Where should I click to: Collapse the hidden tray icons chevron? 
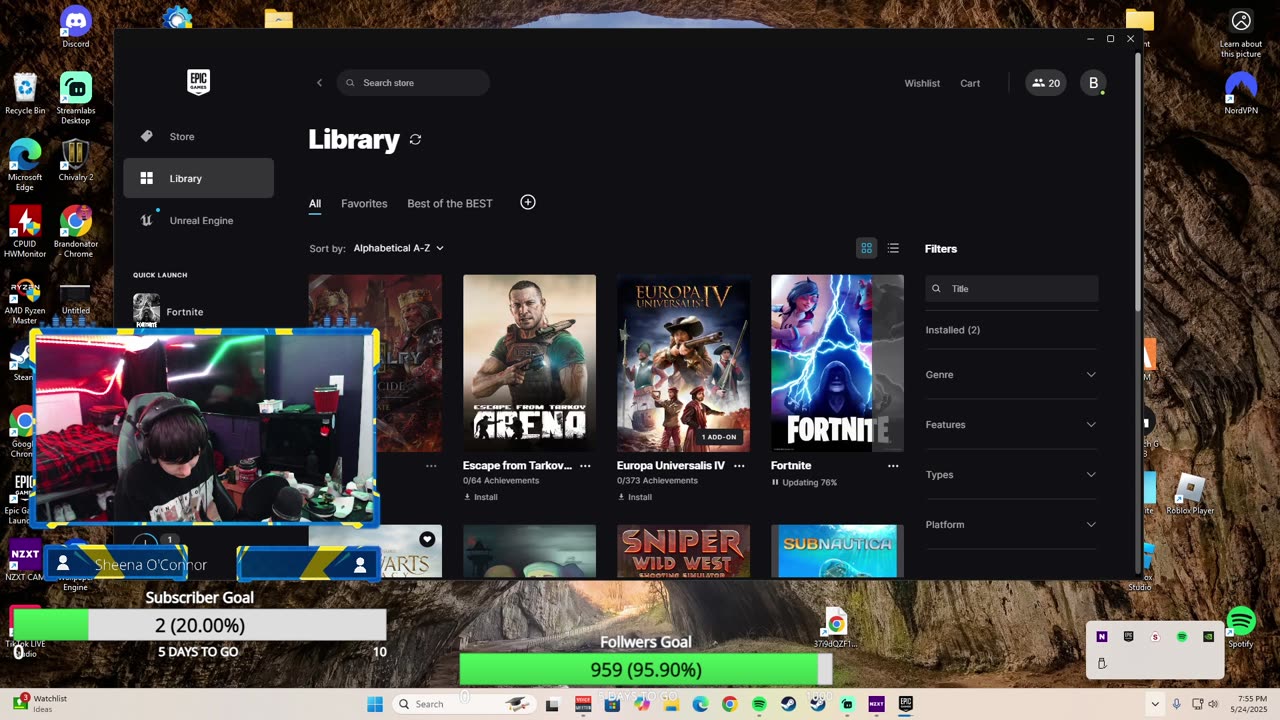1155,704
